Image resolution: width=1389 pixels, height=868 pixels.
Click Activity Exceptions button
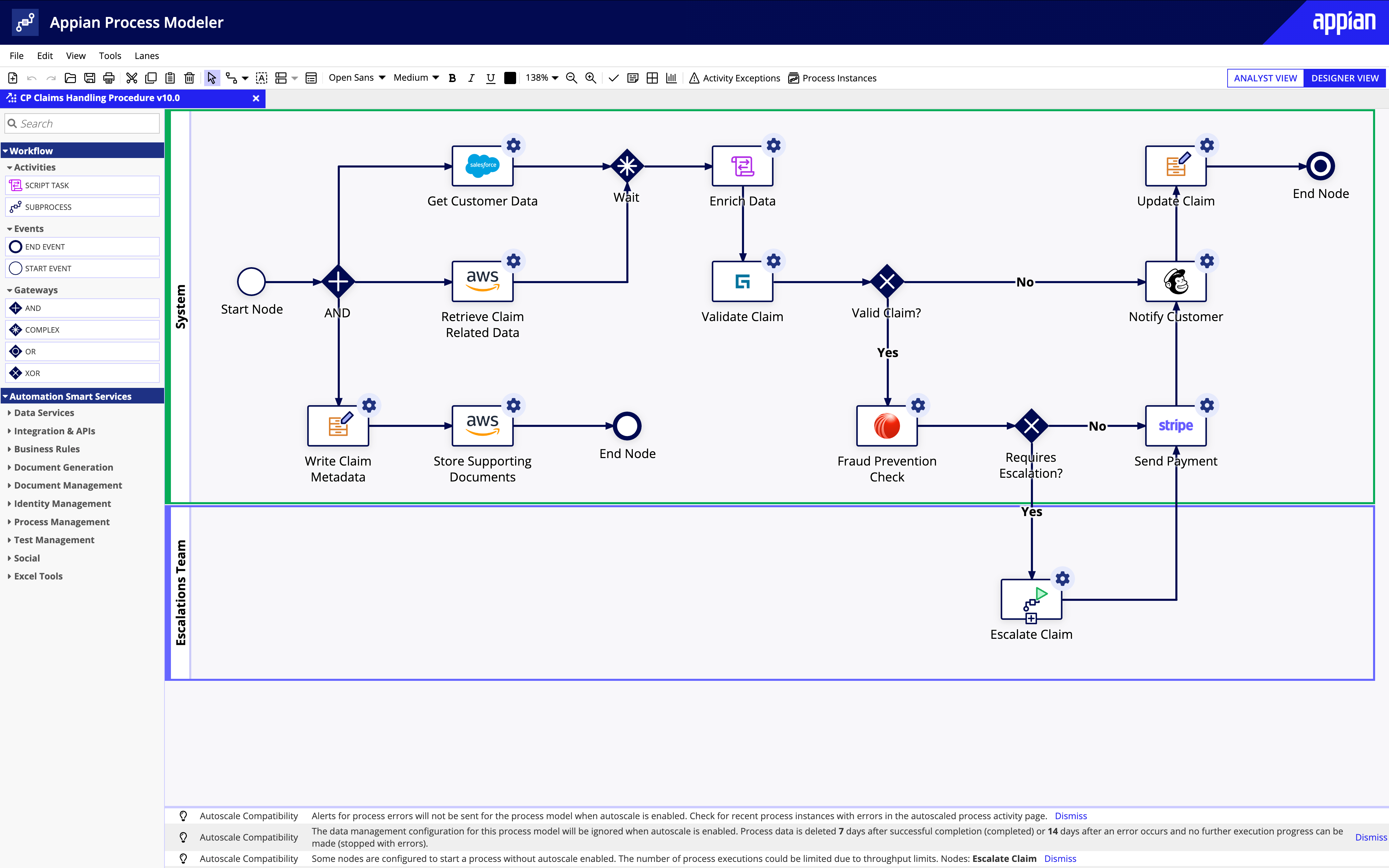click(734, 78)
